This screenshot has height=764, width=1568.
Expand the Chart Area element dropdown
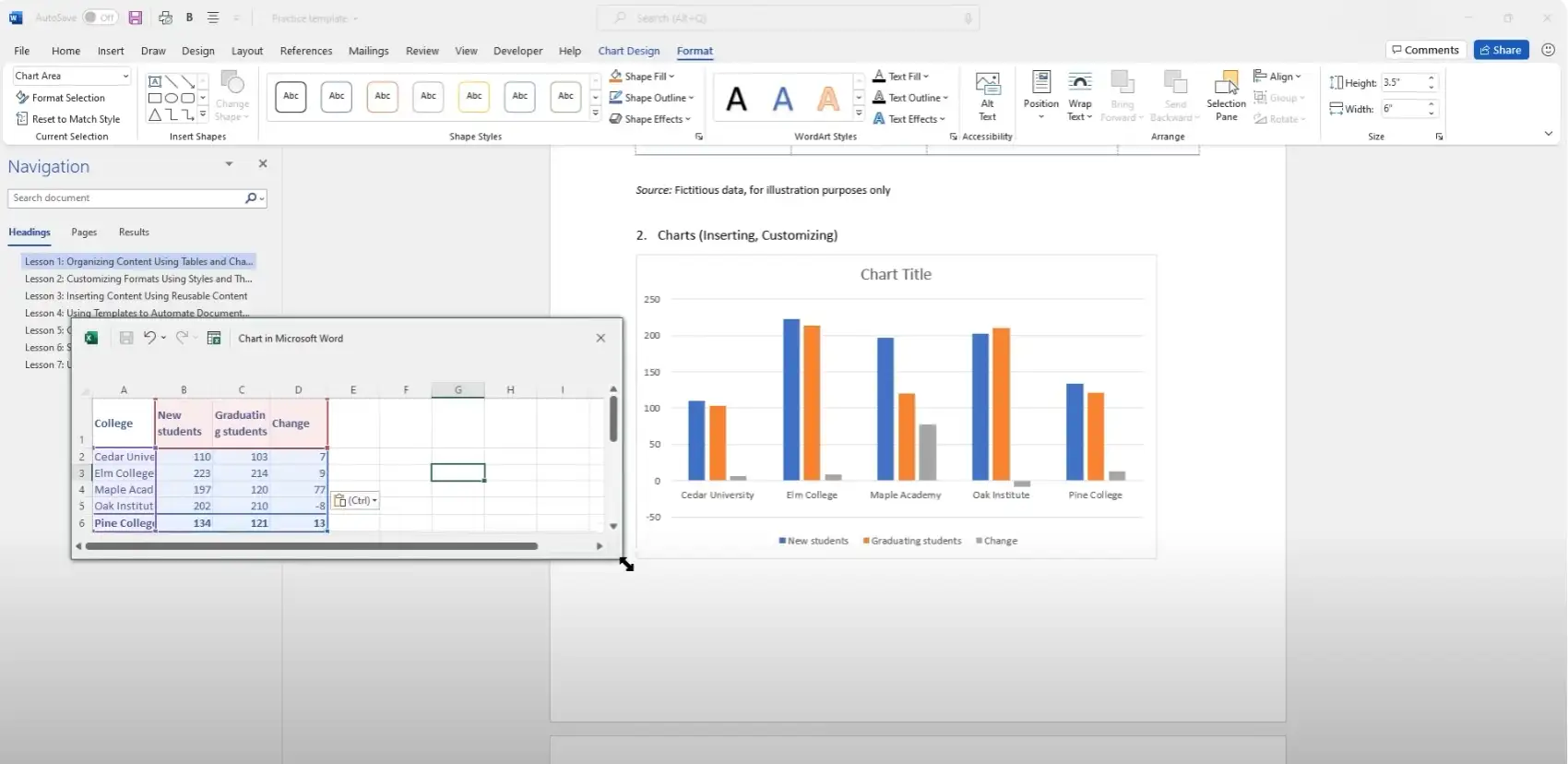point(125,76)
